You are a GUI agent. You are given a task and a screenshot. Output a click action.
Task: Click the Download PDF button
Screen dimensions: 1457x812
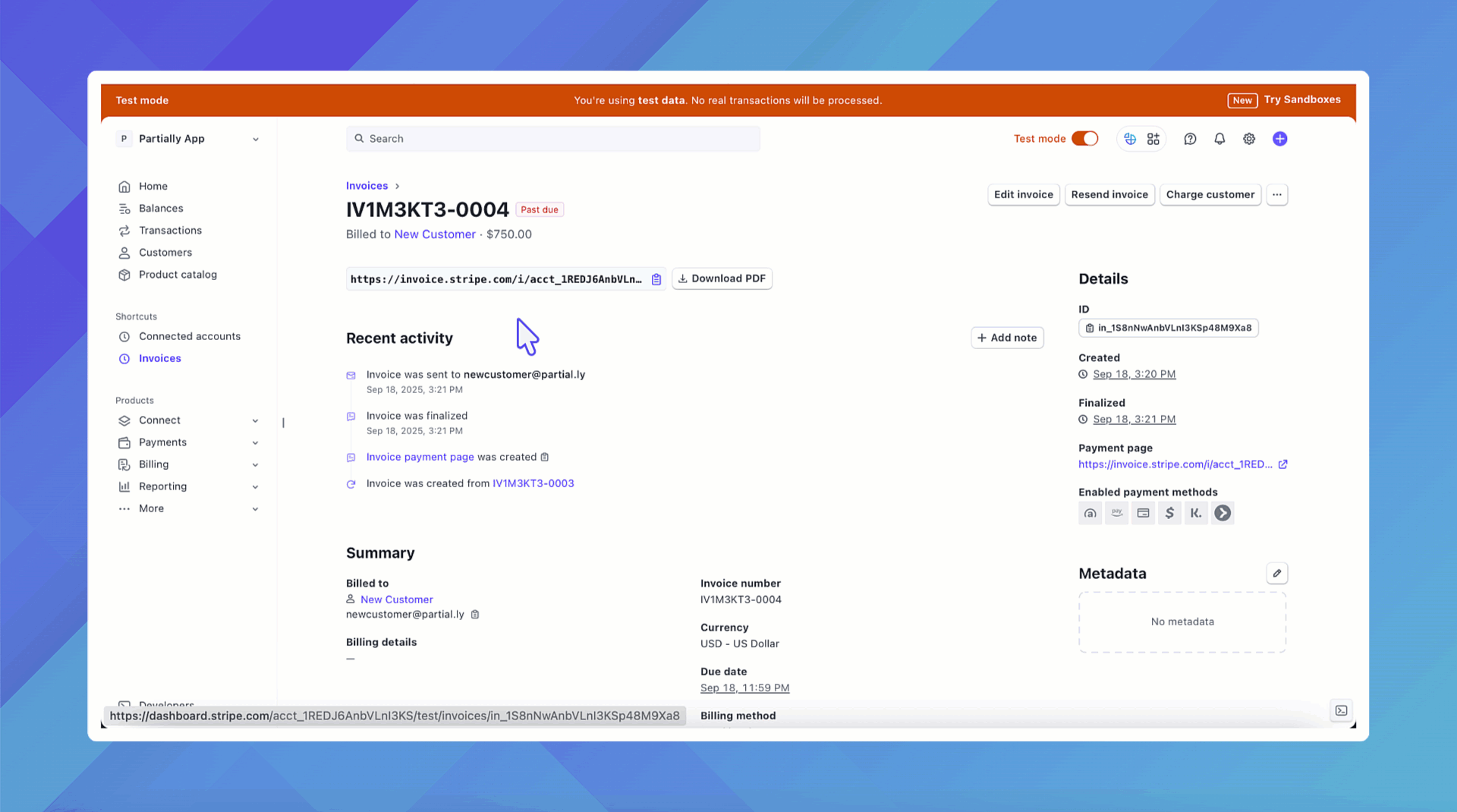(722, 279)
